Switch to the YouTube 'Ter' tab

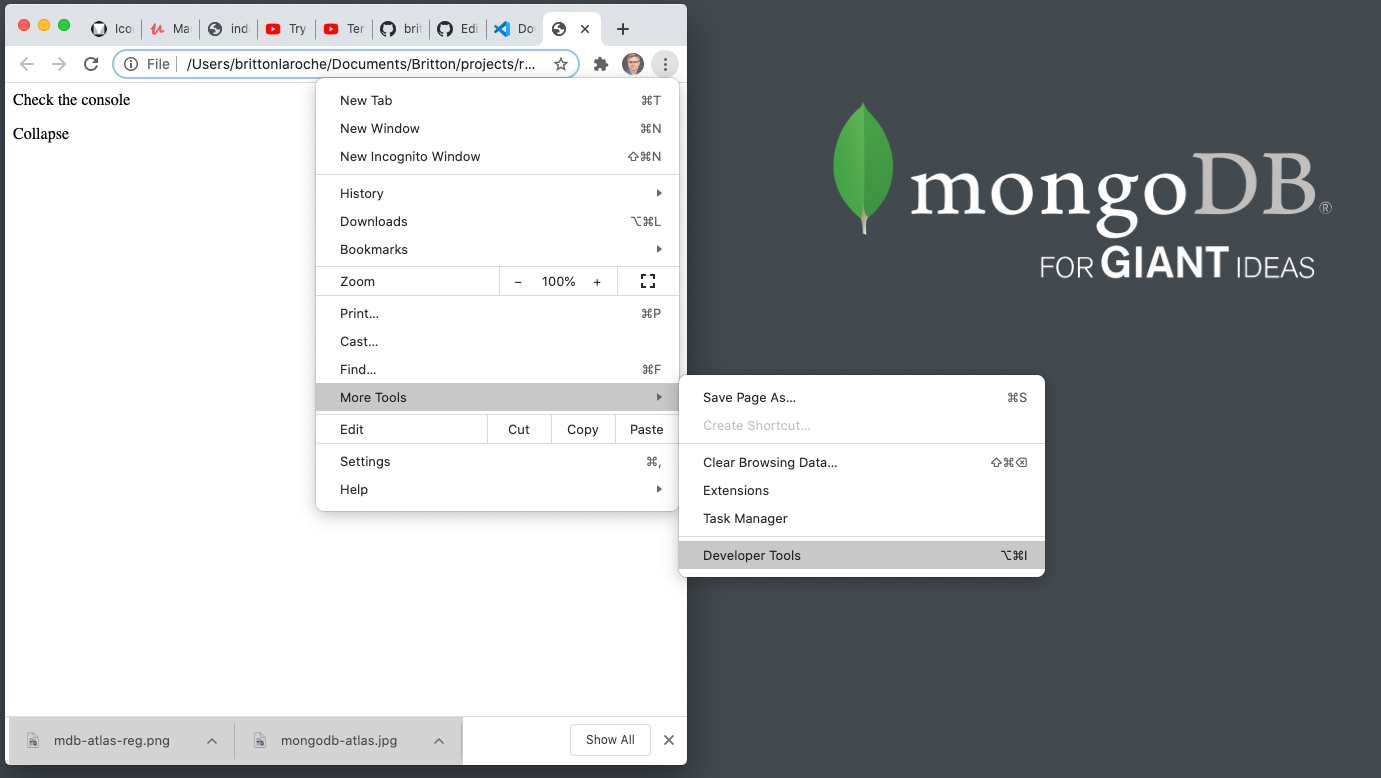(x=343, y=29)
